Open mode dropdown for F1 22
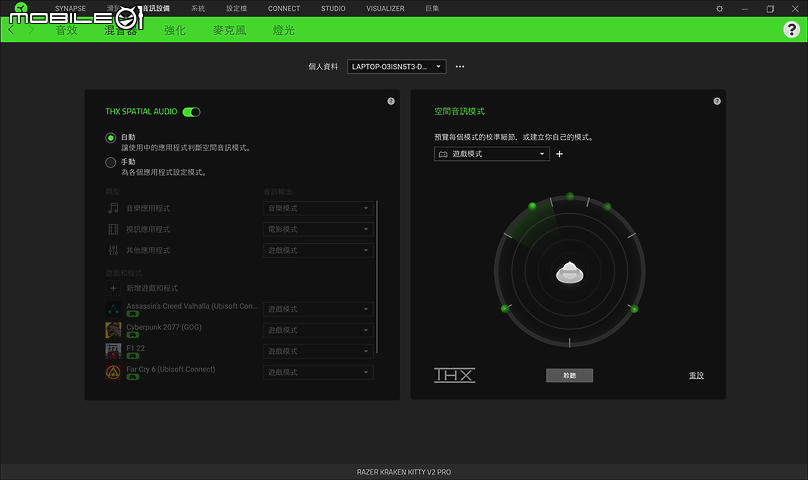Image resolution: width=808 pixels, height=480 pixels. (318, 351)
